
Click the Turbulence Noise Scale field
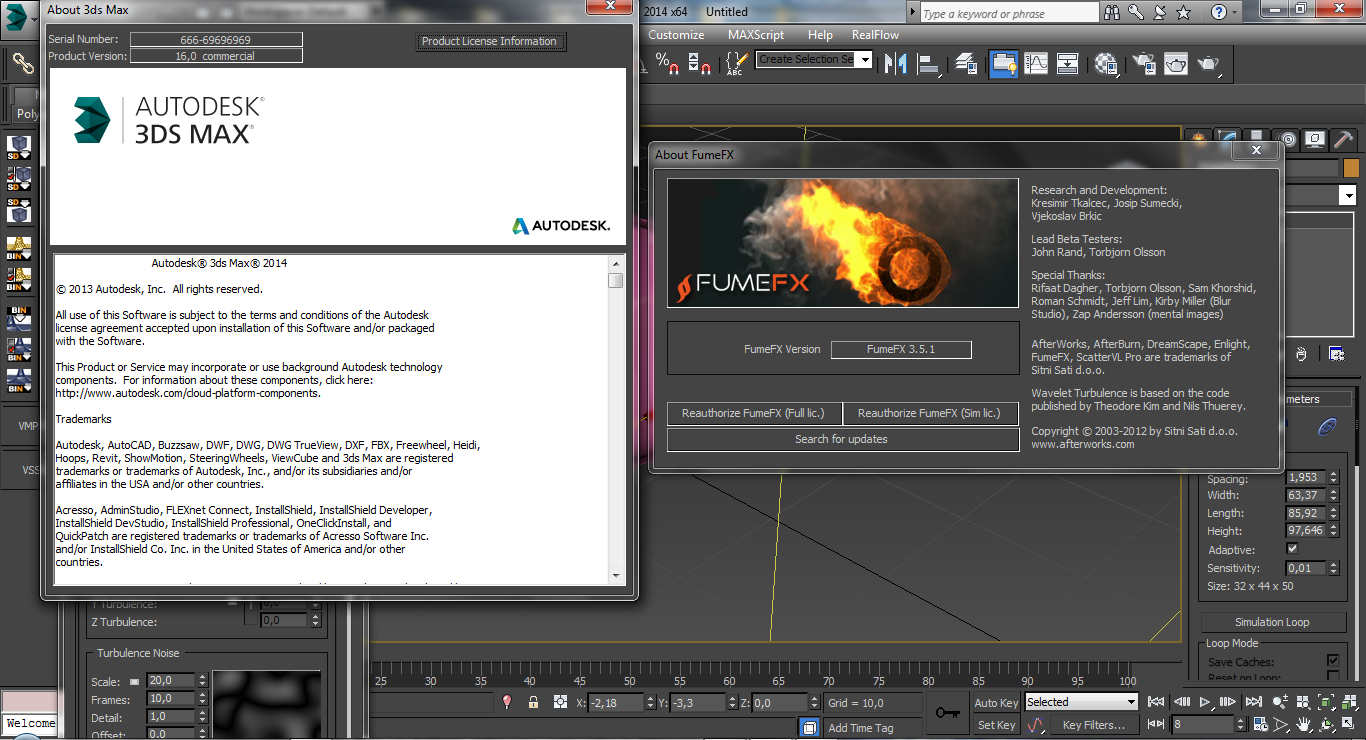(x=170, y=680)
